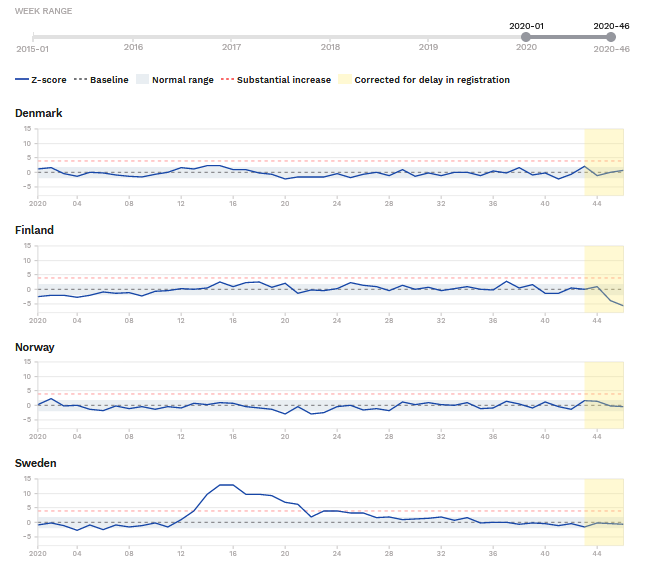Click the 2020-46 label below slider end

(611, 49)
